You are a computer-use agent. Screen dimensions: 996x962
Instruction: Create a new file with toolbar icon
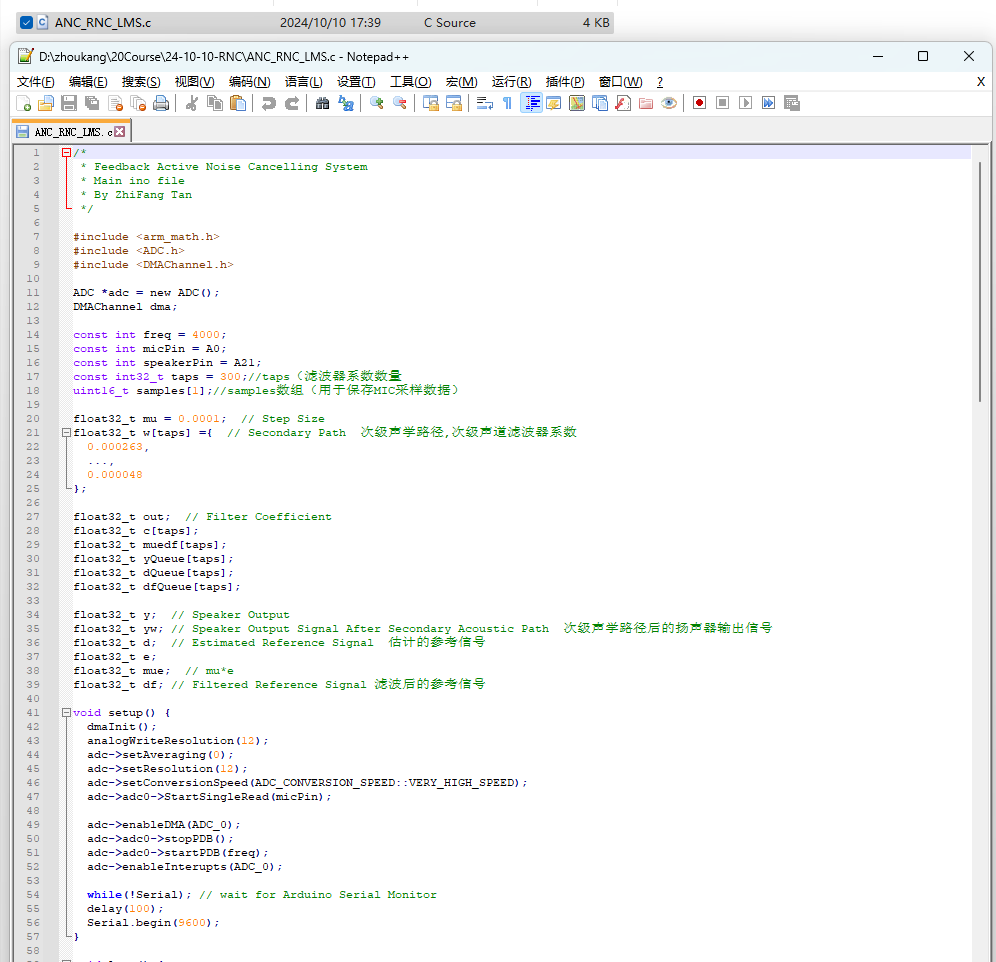tap(24, 103)
